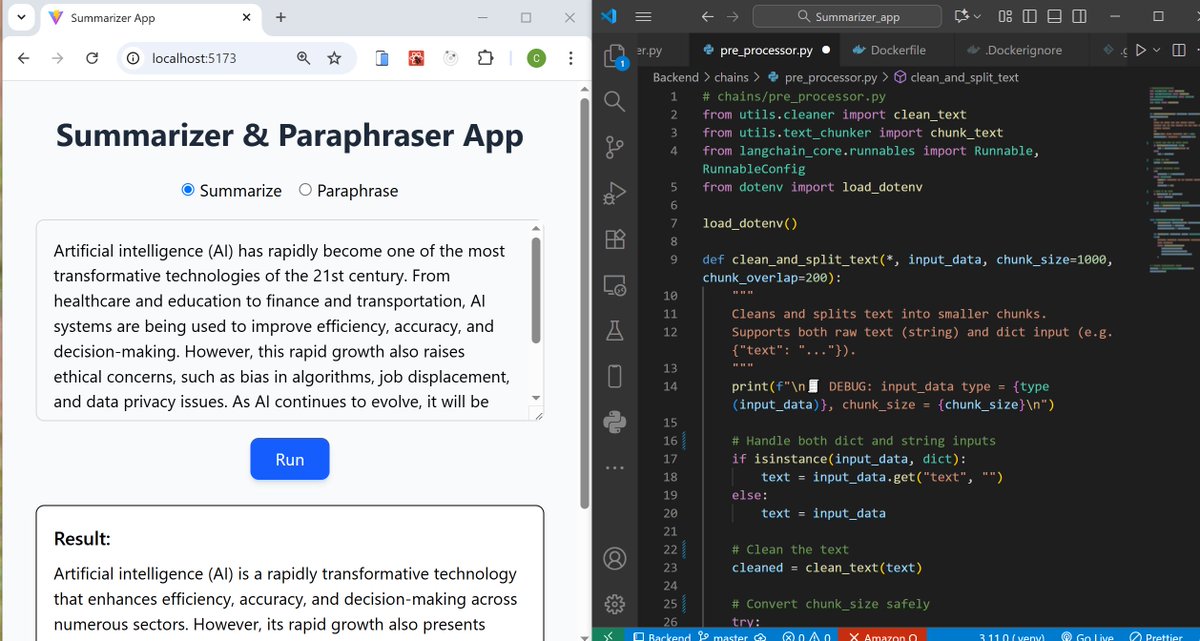This screenshot has width=1200, height=641.
Task: Click the chains breadcrumb segment
Action: [x=731, y=76]
